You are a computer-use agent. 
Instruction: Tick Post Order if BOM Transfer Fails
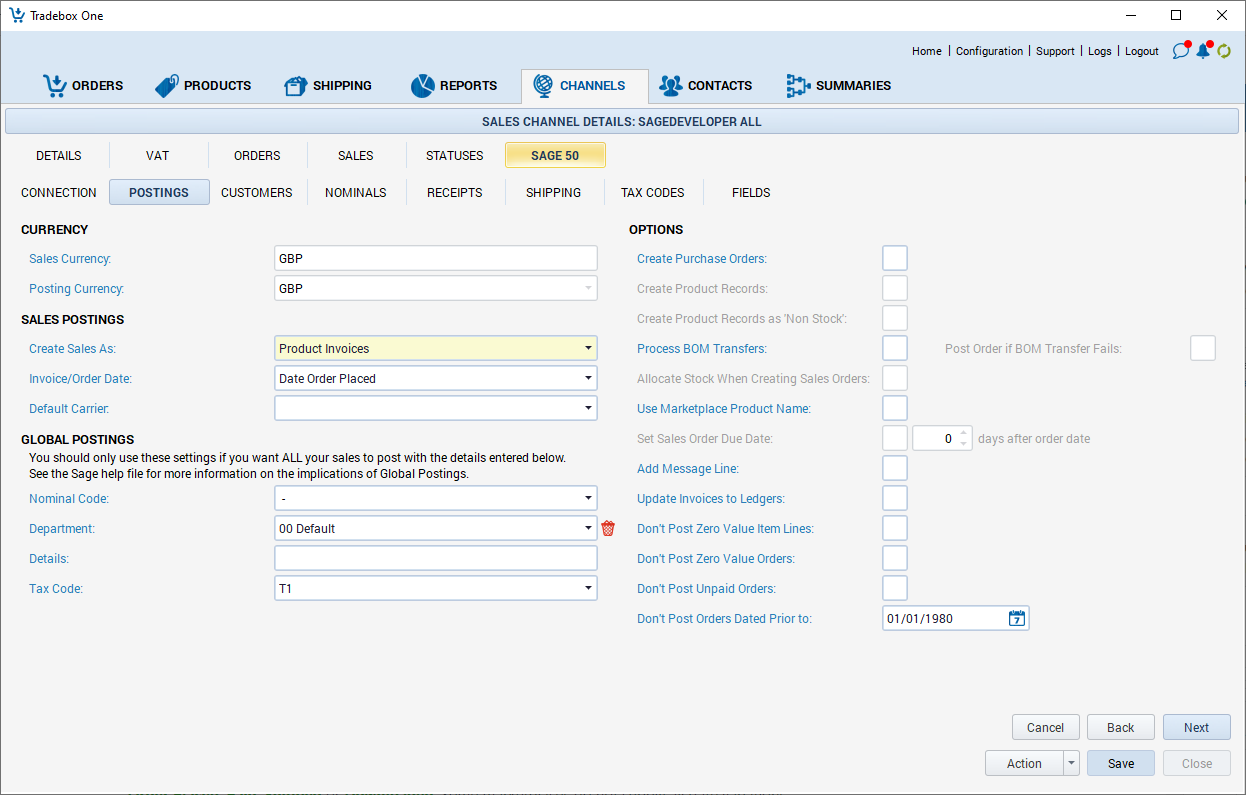coord(1203,348)
